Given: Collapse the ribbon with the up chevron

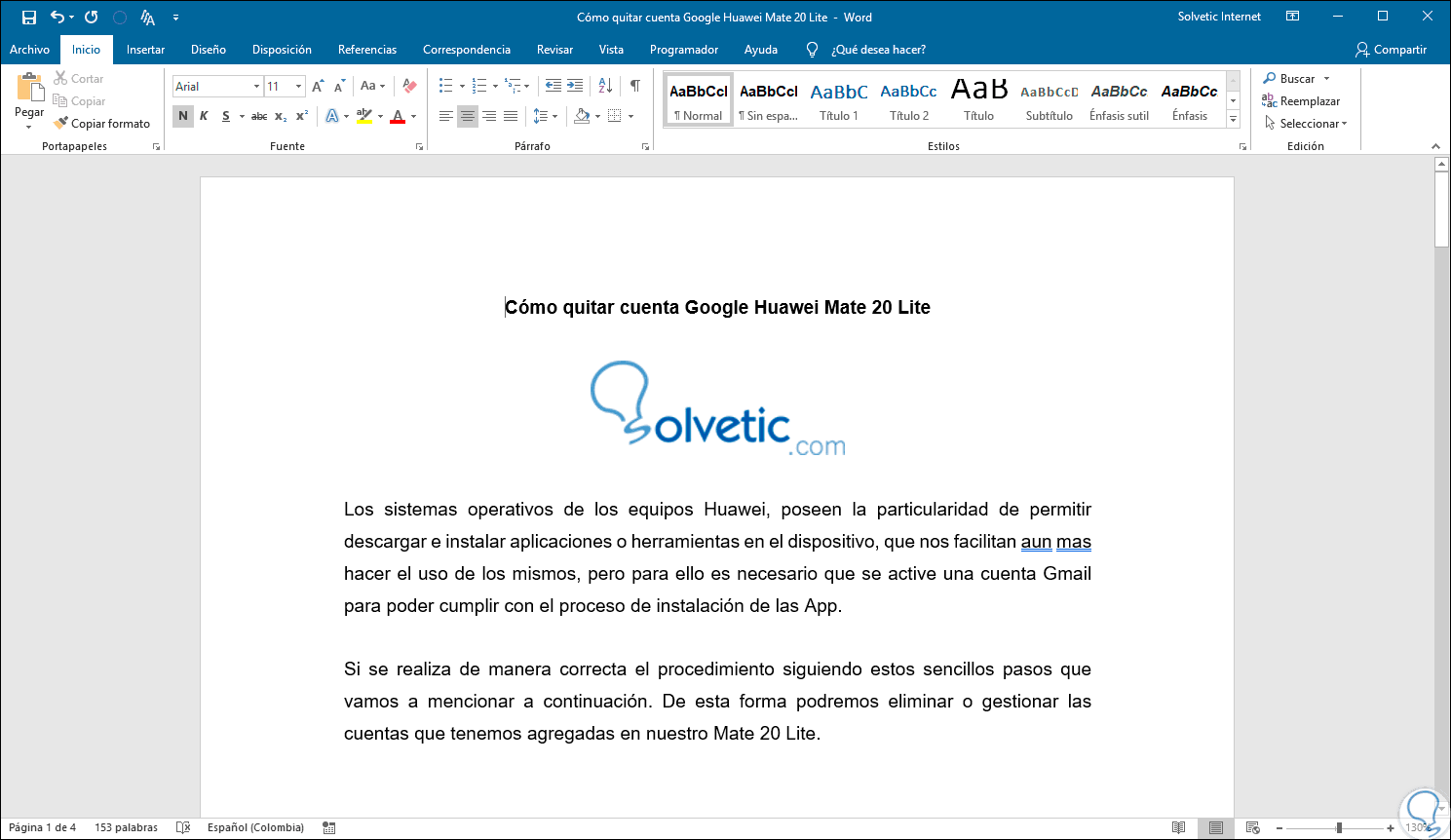Looking at the screenshot, I should click(1435, 146).
